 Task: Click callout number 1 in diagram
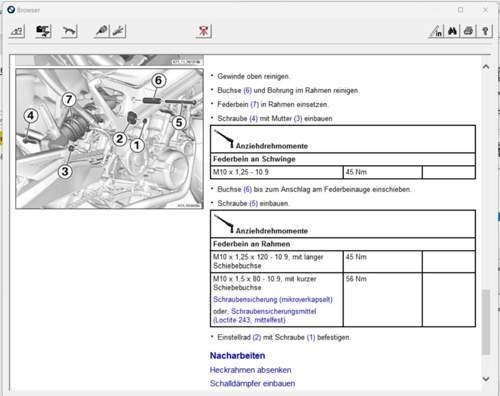[137, 145]
